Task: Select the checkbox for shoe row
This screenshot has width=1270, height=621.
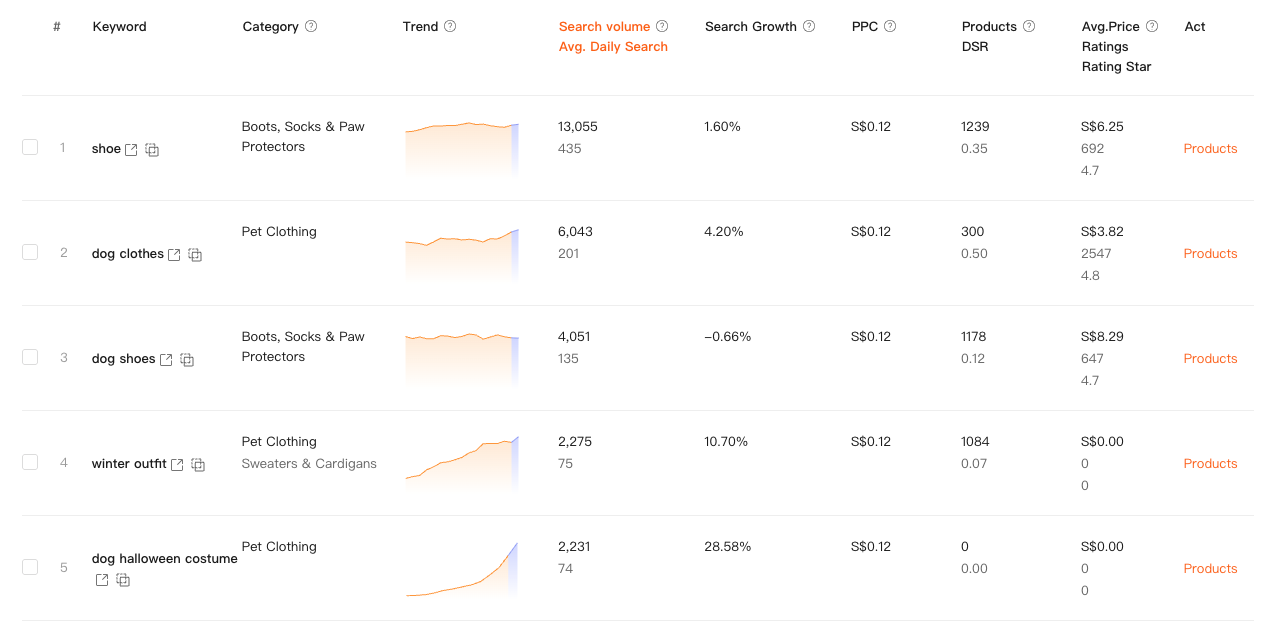Action: click(x=30, y=147)
